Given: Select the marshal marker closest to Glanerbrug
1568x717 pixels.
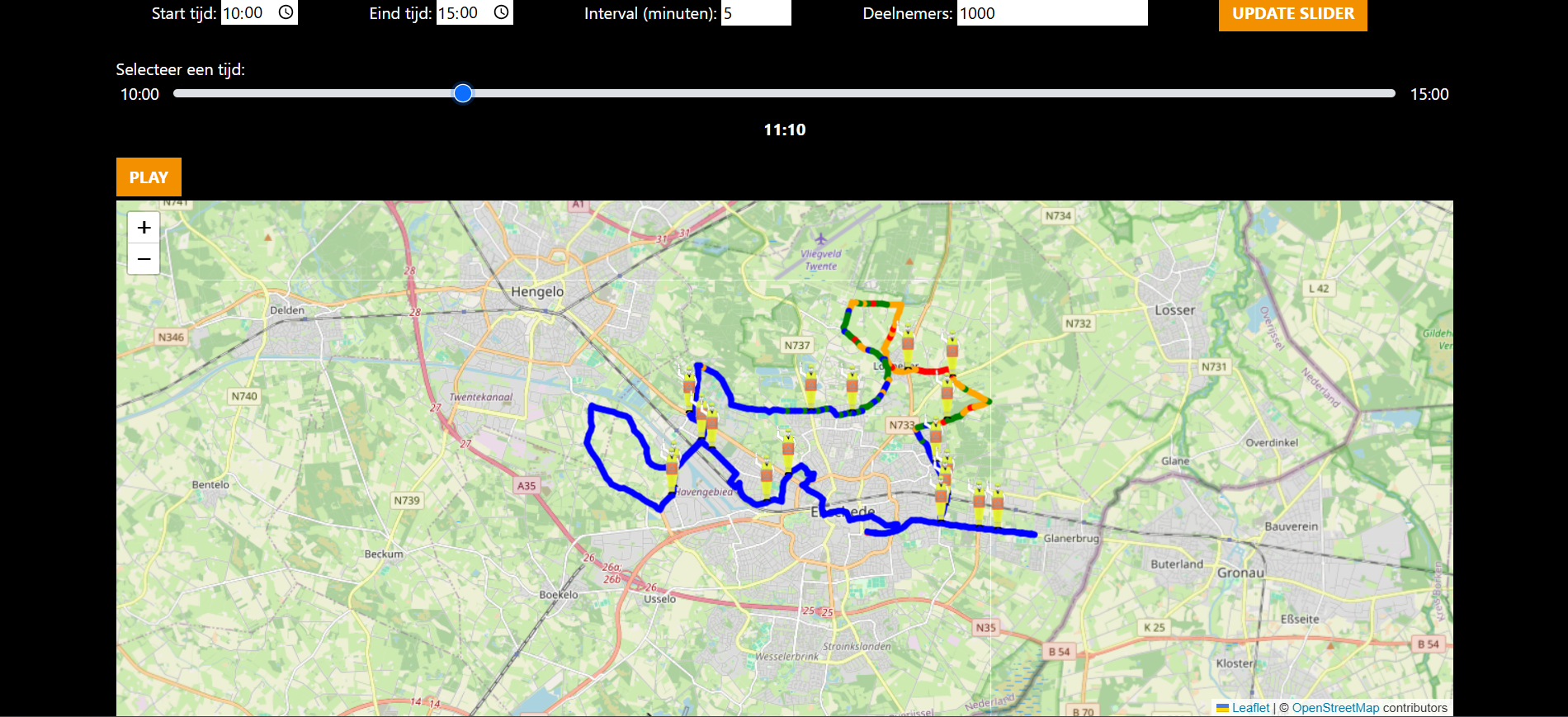Looking at the screenshot, I should 997,505.
